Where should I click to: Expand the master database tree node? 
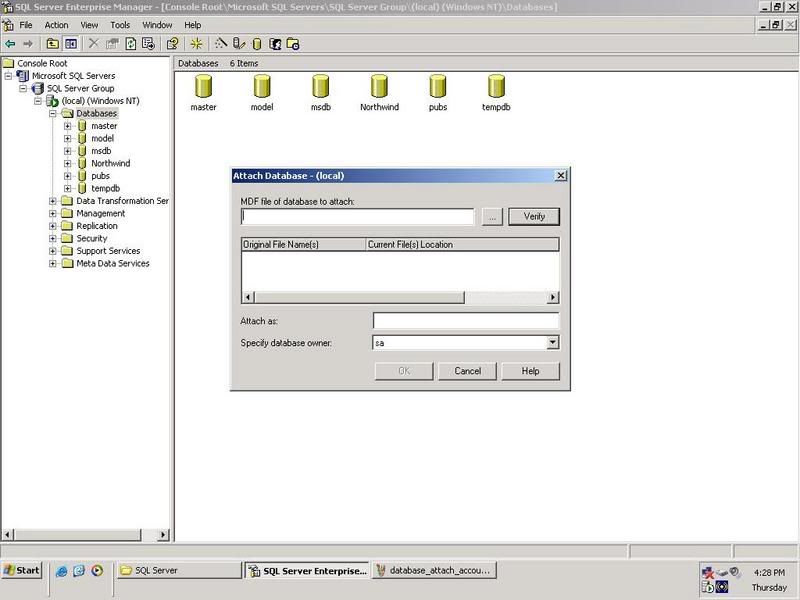[67, 126]
